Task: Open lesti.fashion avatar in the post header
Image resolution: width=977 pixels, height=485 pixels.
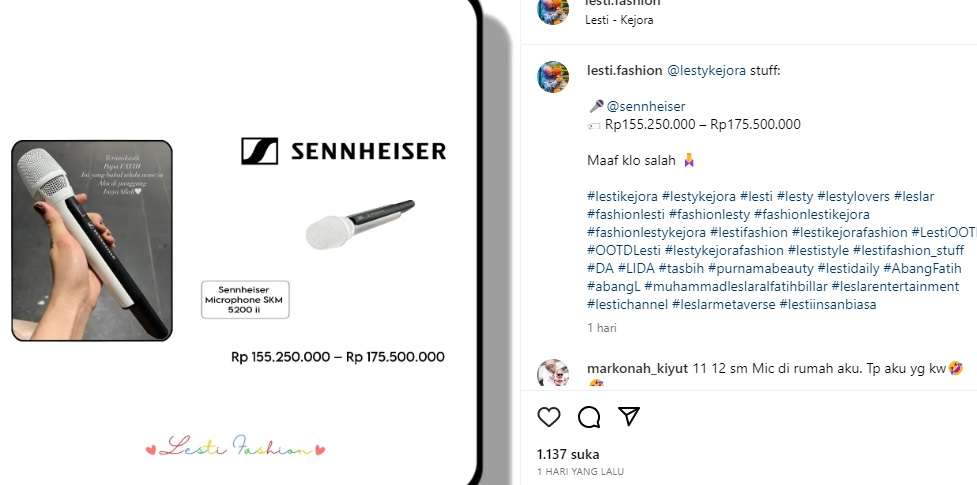Action: click(x=553, y=11)
